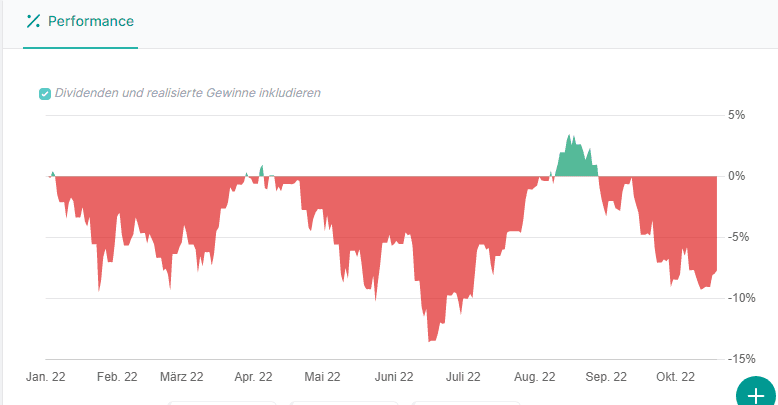The image size is (778, 405).
Task: Click the März 22 axis label
Action: pyautogui.click(x=182, y=377)
